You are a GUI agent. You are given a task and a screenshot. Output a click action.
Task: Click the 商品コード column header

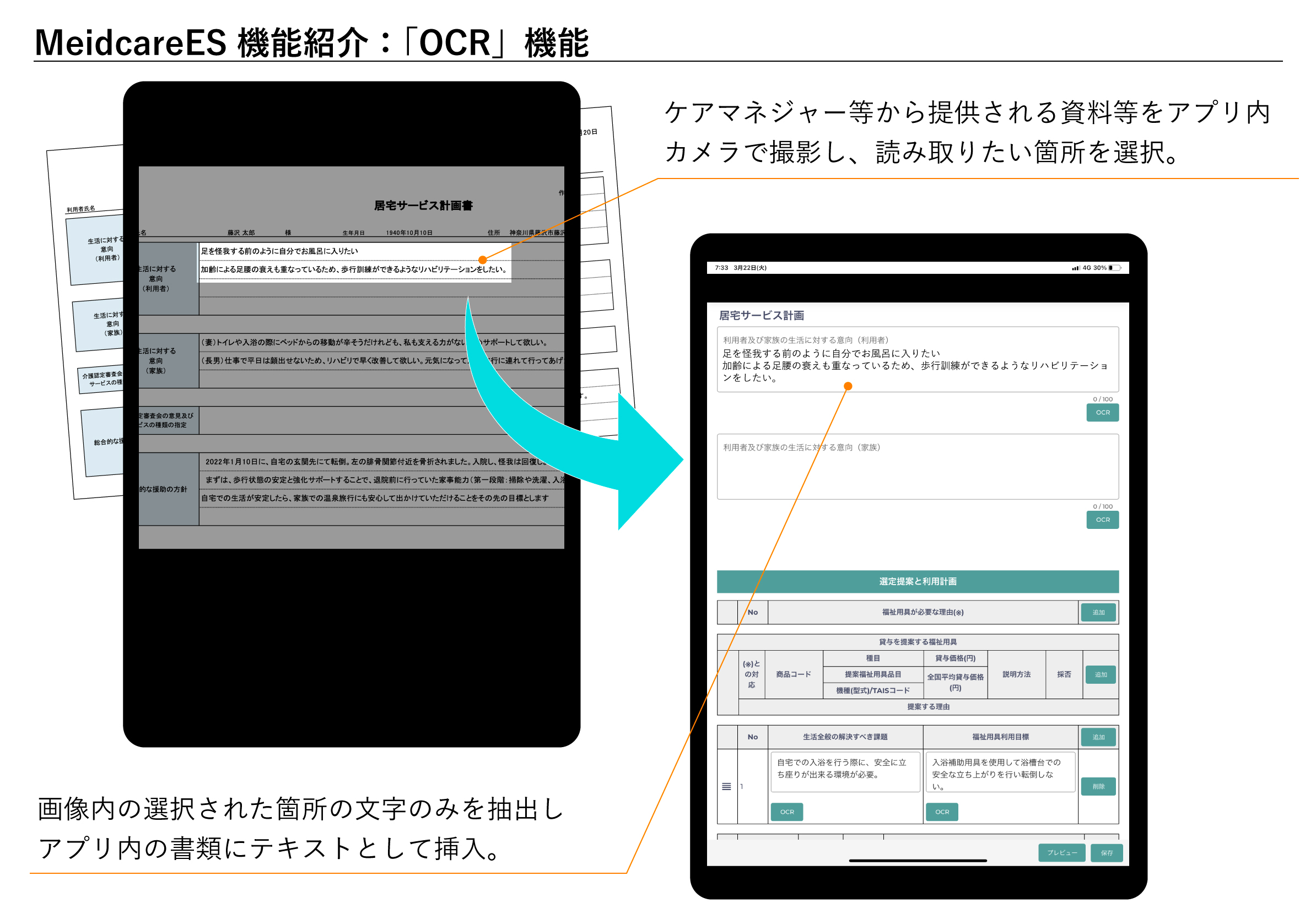click(793, 674)
